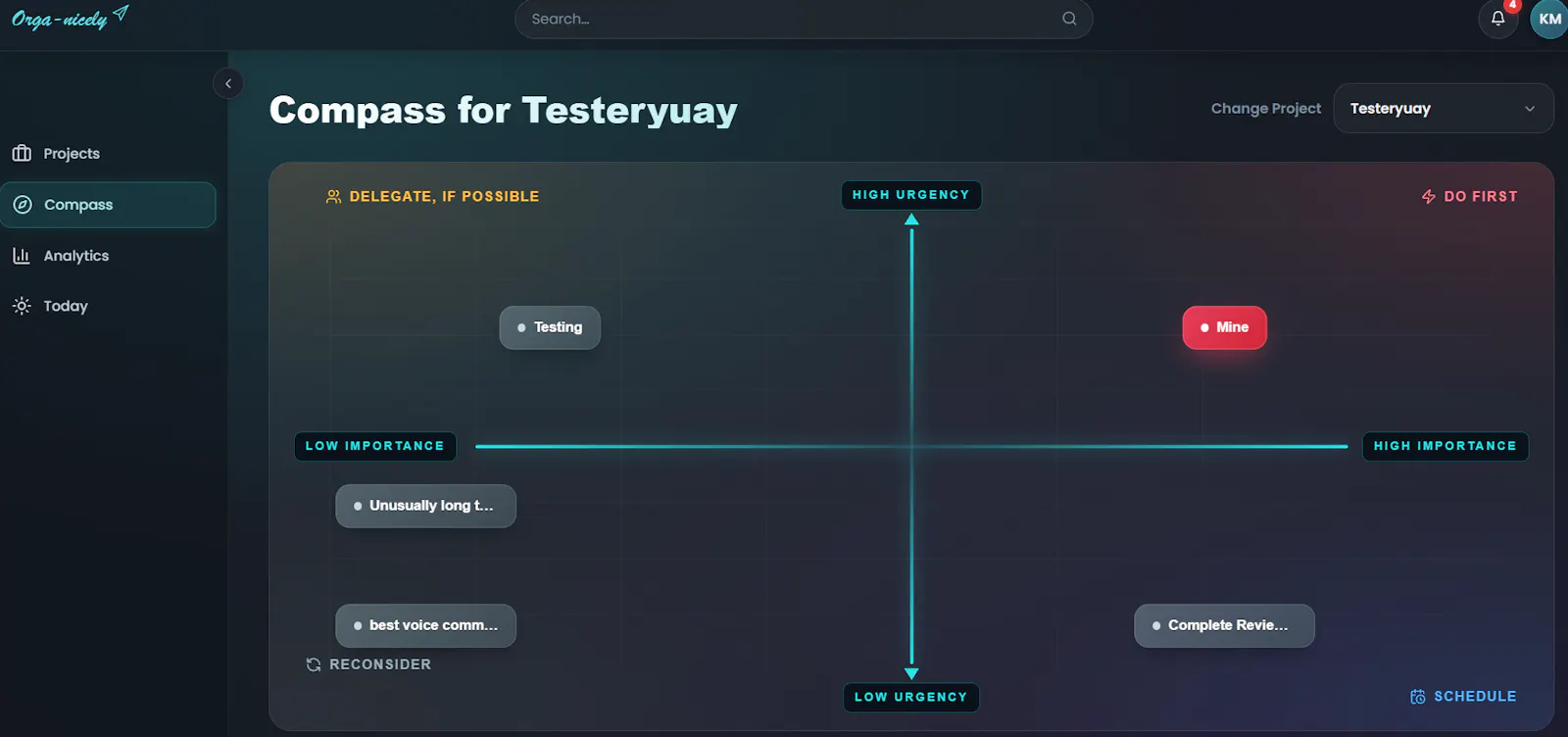Go to the Compass page

(x=108, y=205)
